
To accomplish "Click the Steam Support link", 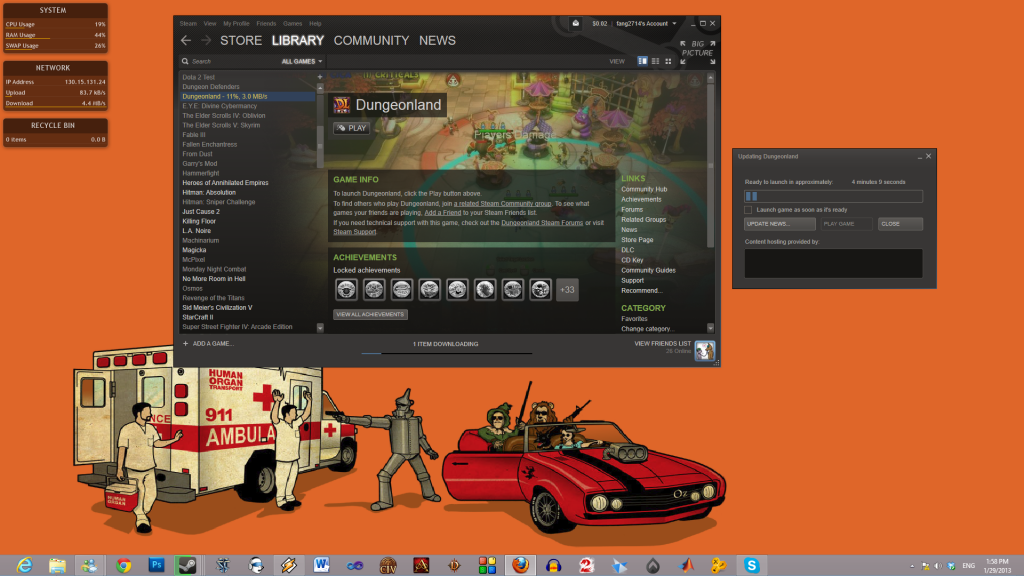I will tap(355, 232).
